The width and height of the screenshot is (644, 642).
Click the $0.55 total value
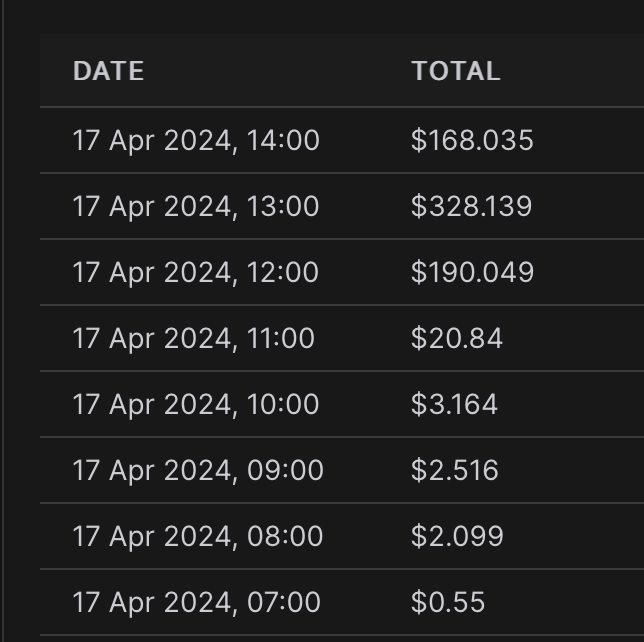point(448,602)
